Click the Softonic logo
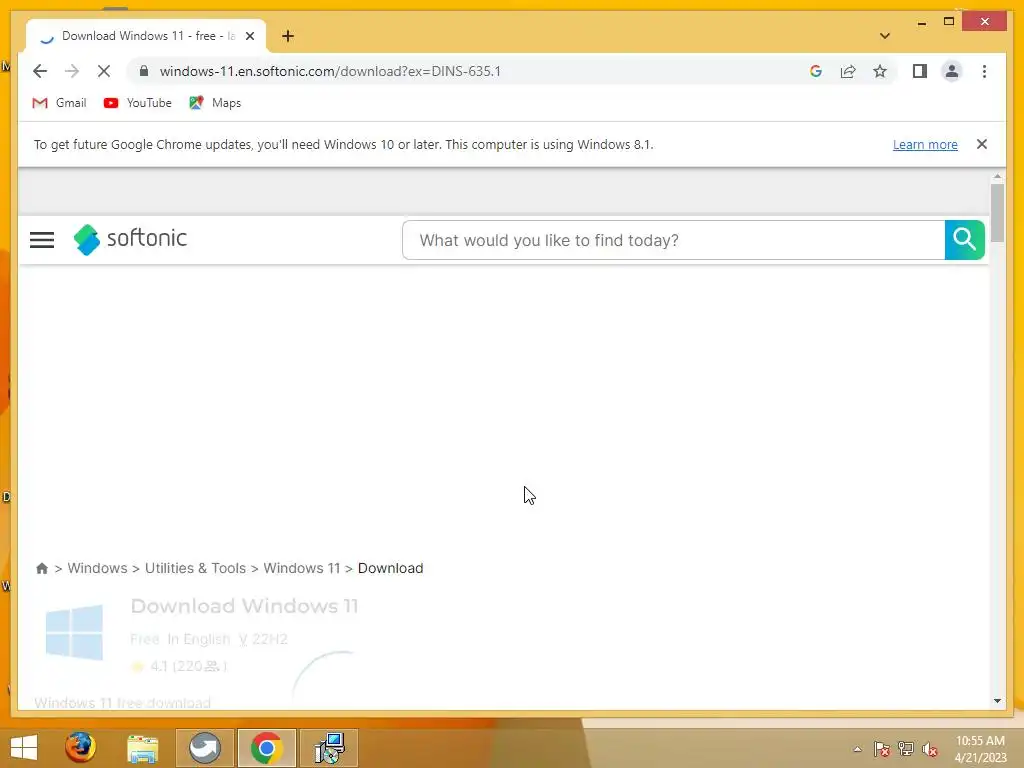The image size is (1024, 768). point(131,239)
